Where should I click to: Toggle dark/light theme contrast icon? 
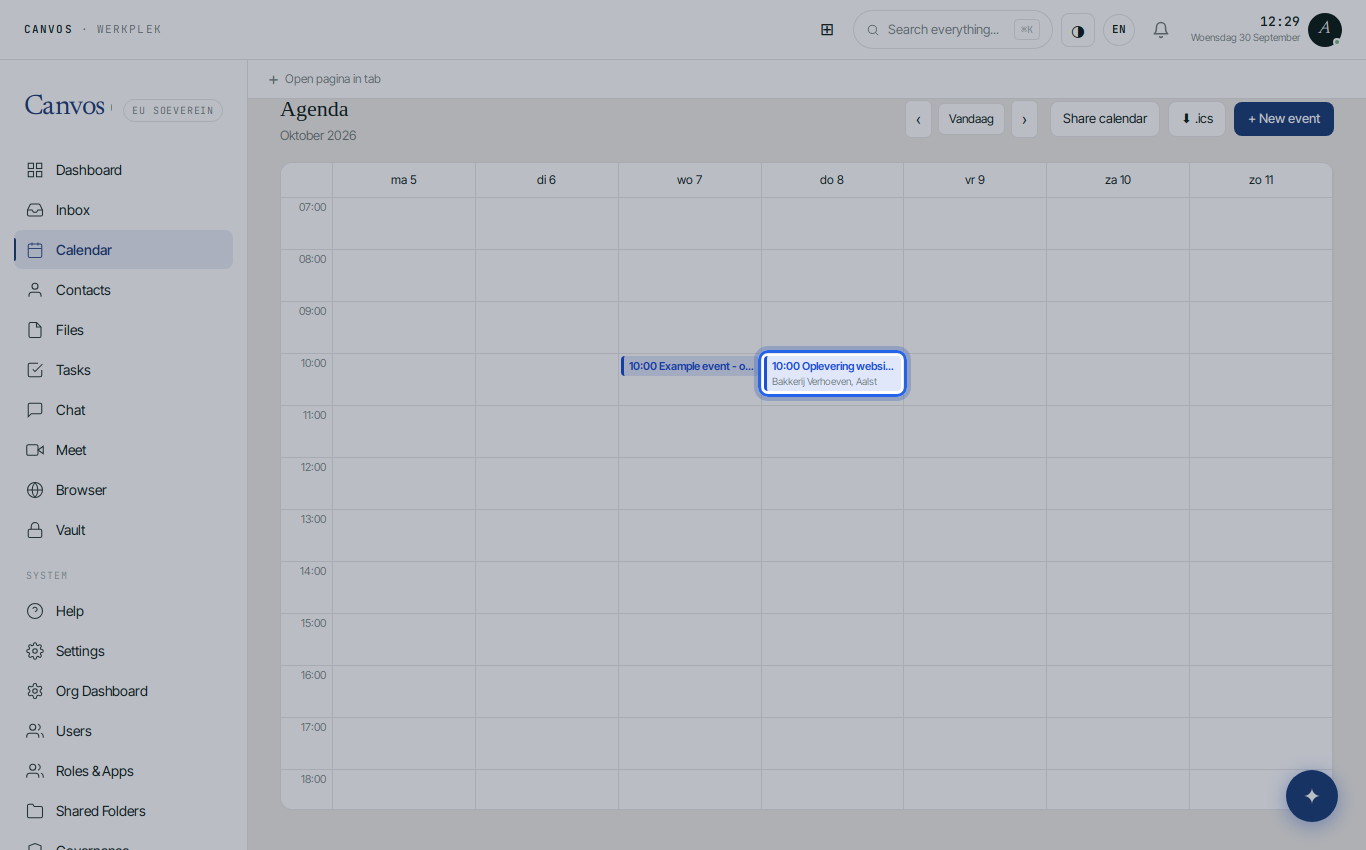1078,30
